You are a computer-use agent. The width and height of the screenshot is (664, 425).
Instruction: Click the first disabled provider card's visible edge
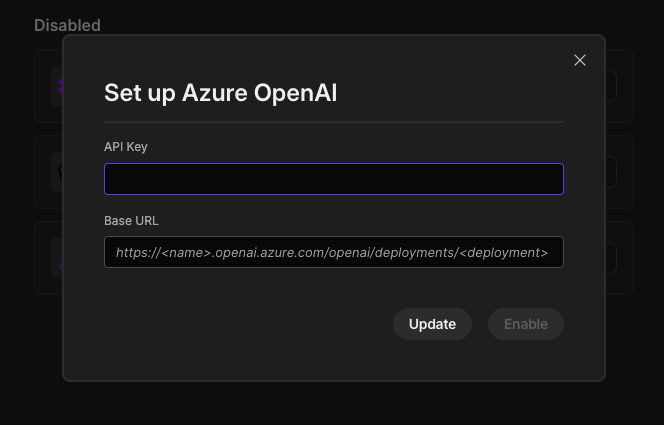point(48,86)
